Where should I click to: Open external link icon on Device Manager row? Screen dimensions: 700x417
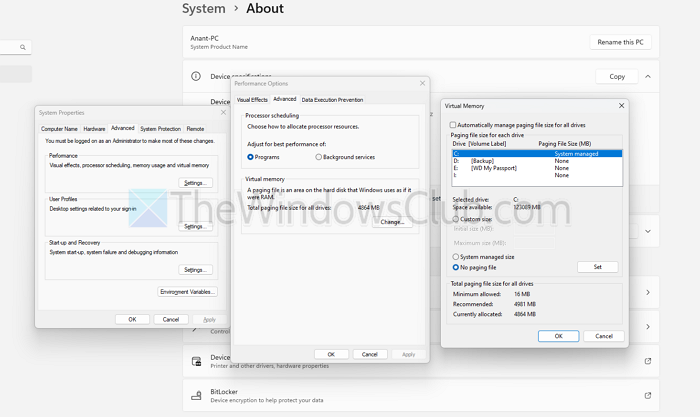648,361
